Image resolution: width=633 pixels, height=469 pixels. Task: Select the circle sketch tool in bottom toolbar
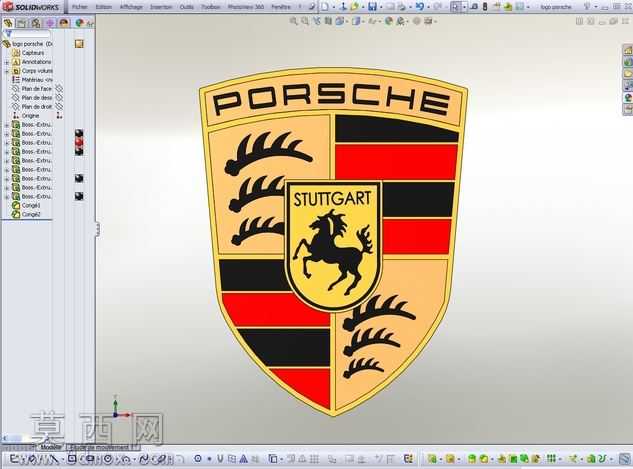click(x=108, y=459)
